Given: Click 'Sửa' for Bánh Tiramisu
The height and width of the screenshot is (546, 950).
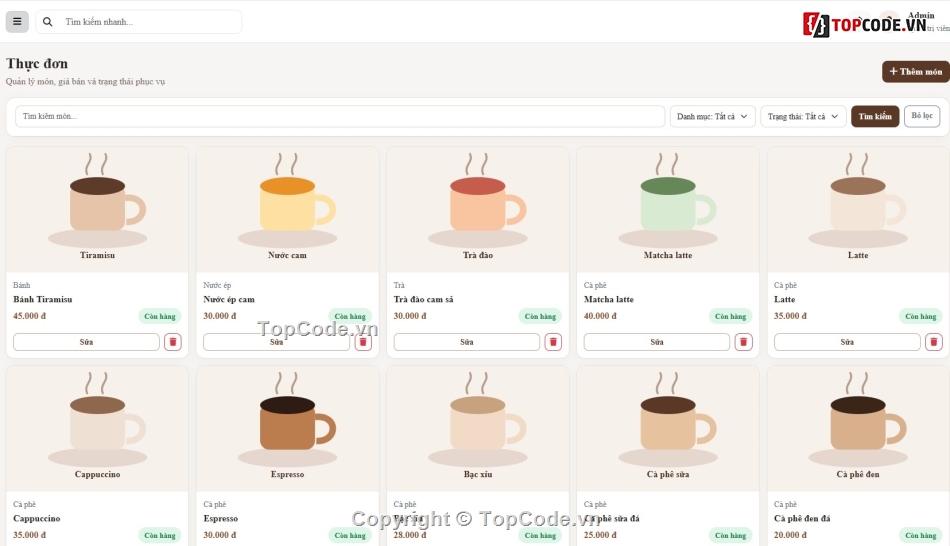Looking at the screenshot, I should click(86, 342).
